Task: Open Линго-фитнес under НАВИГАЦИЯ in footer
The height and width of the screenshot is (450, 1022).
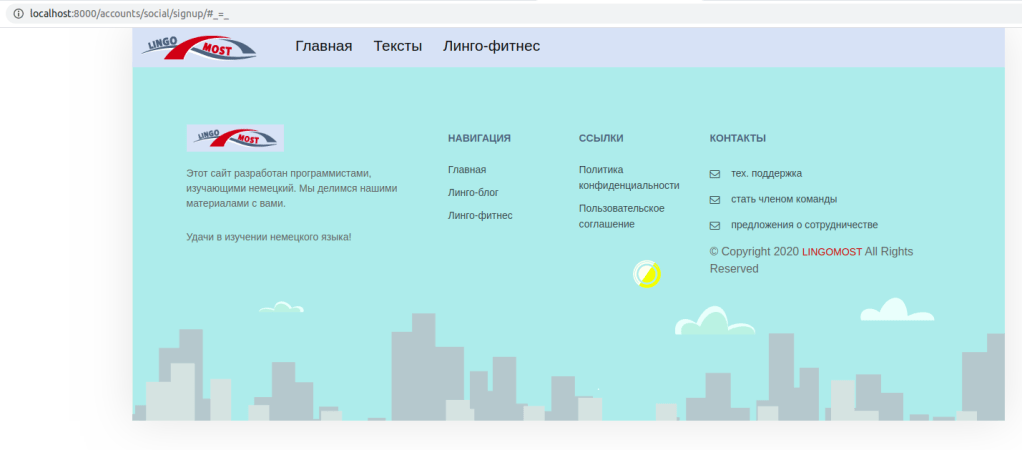Action: pos(480,215)
